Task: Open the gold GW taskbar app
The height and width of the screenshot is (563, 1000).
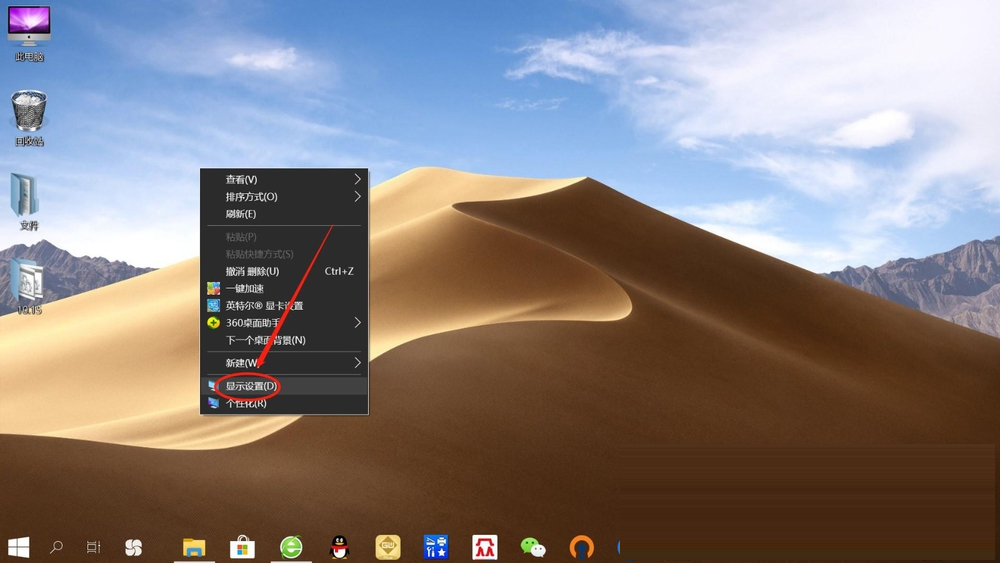Action: click(388, 547)
